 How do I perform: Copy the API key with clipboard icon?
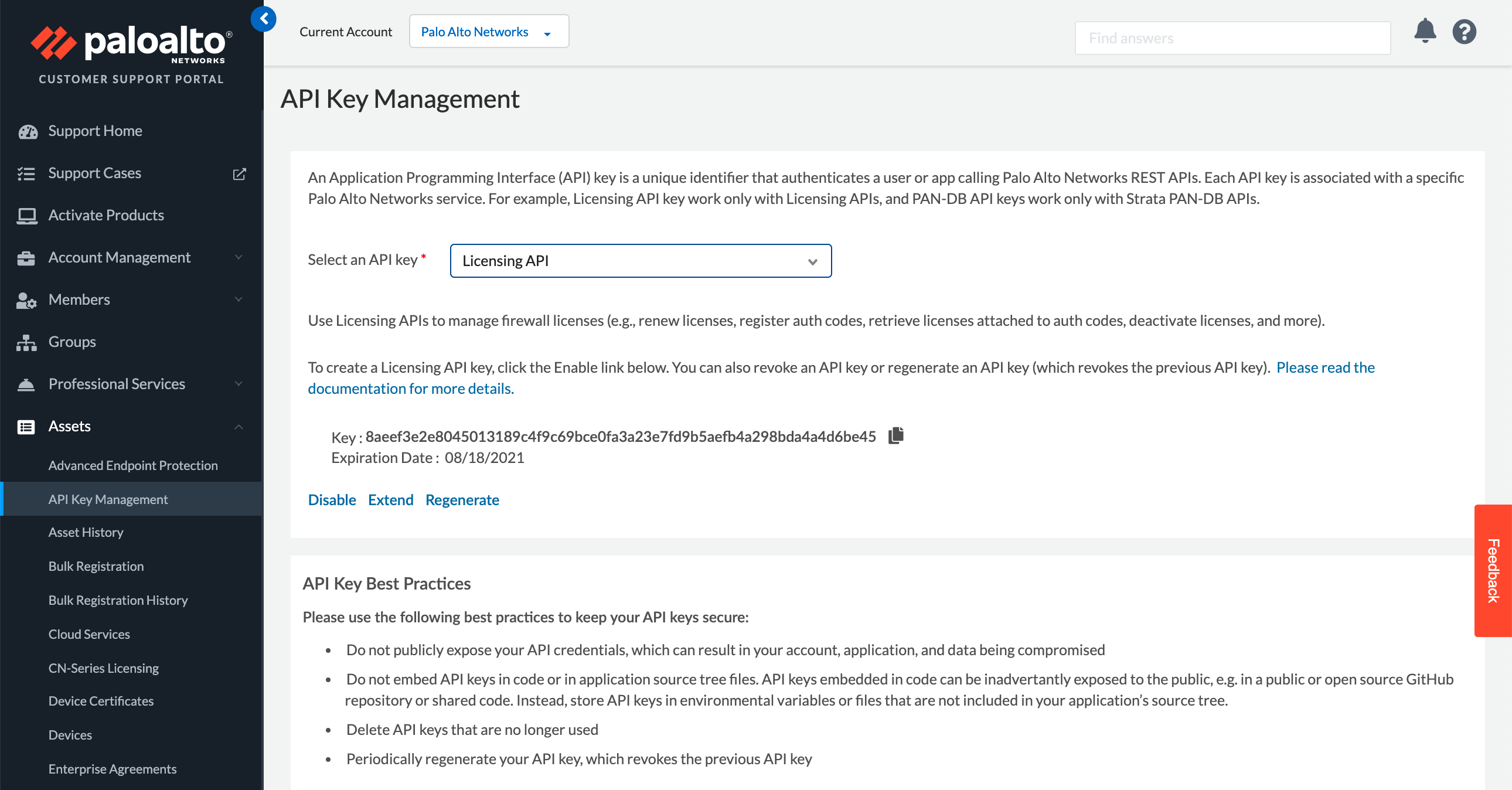click(x=895, y=435)
